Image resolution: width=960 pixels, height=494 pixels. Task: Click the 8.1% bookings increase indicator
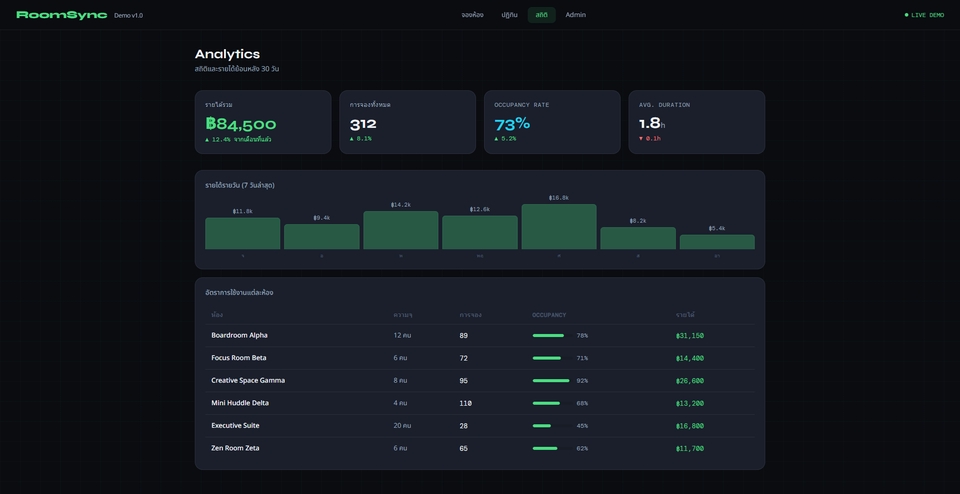(x=361, y=139)
